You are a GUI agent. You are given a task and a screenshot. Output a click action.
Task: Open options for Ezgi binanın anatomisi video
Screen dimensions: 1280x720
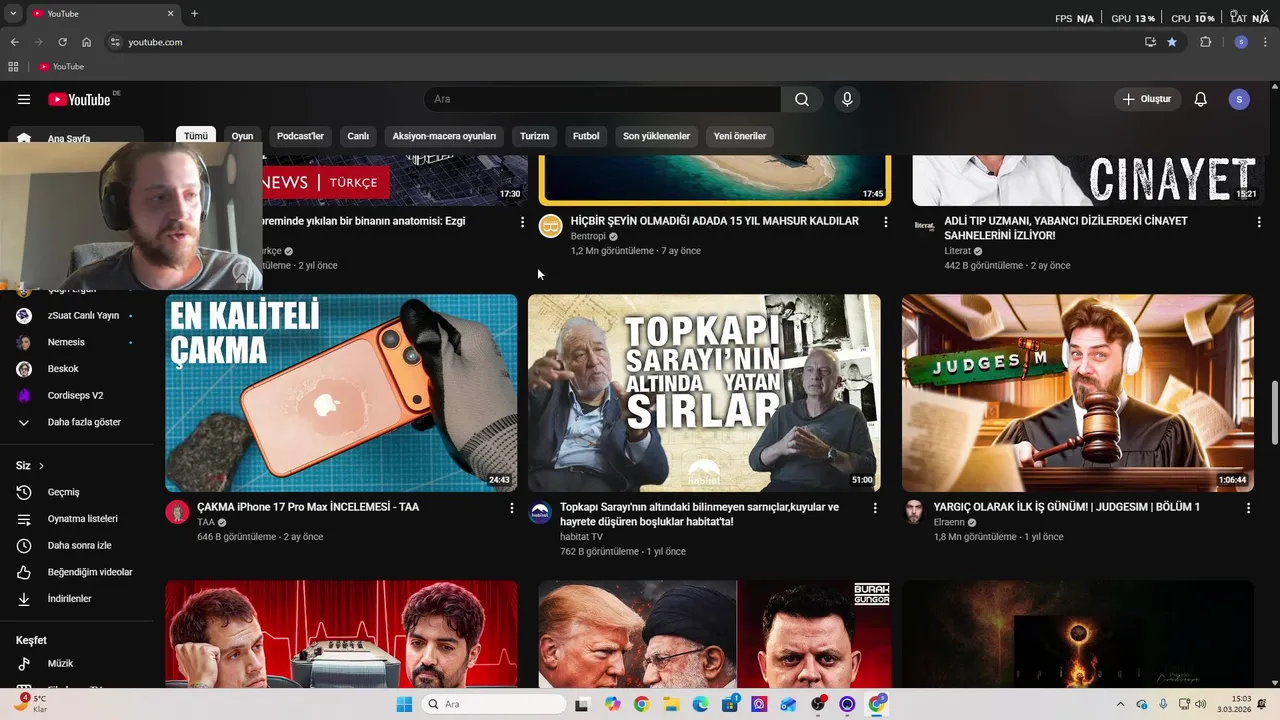[x=522, y=222]
